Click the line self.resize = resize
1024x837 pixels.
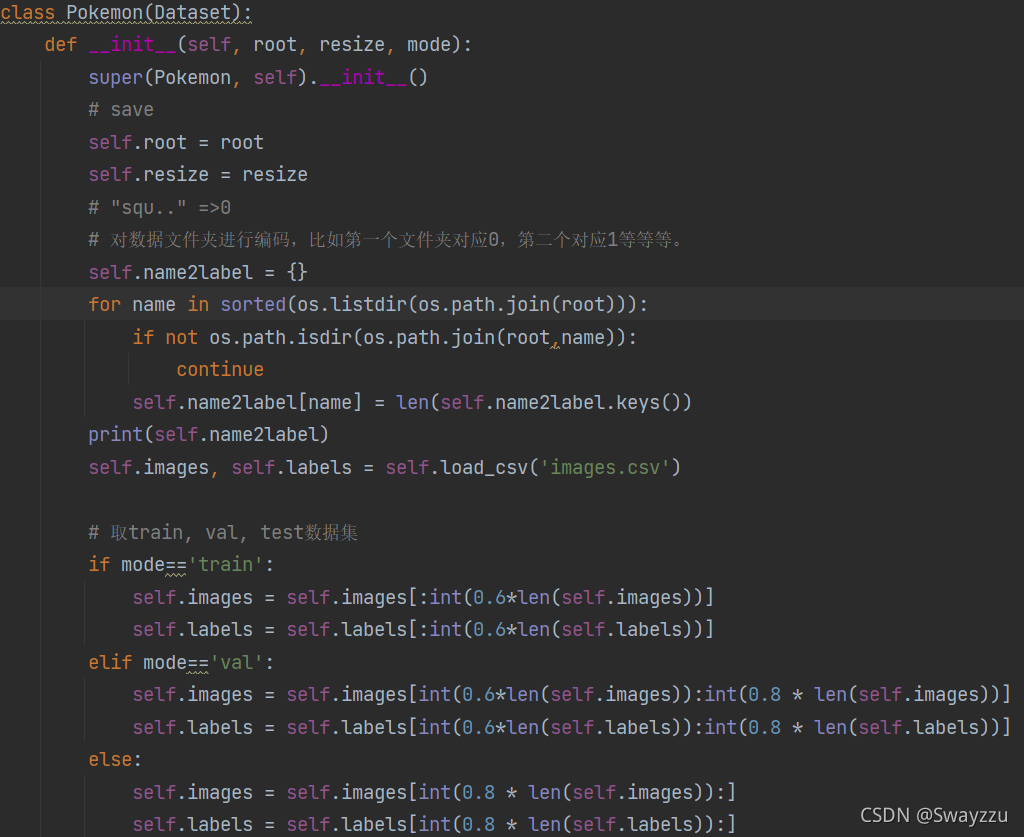click(198, 174)
